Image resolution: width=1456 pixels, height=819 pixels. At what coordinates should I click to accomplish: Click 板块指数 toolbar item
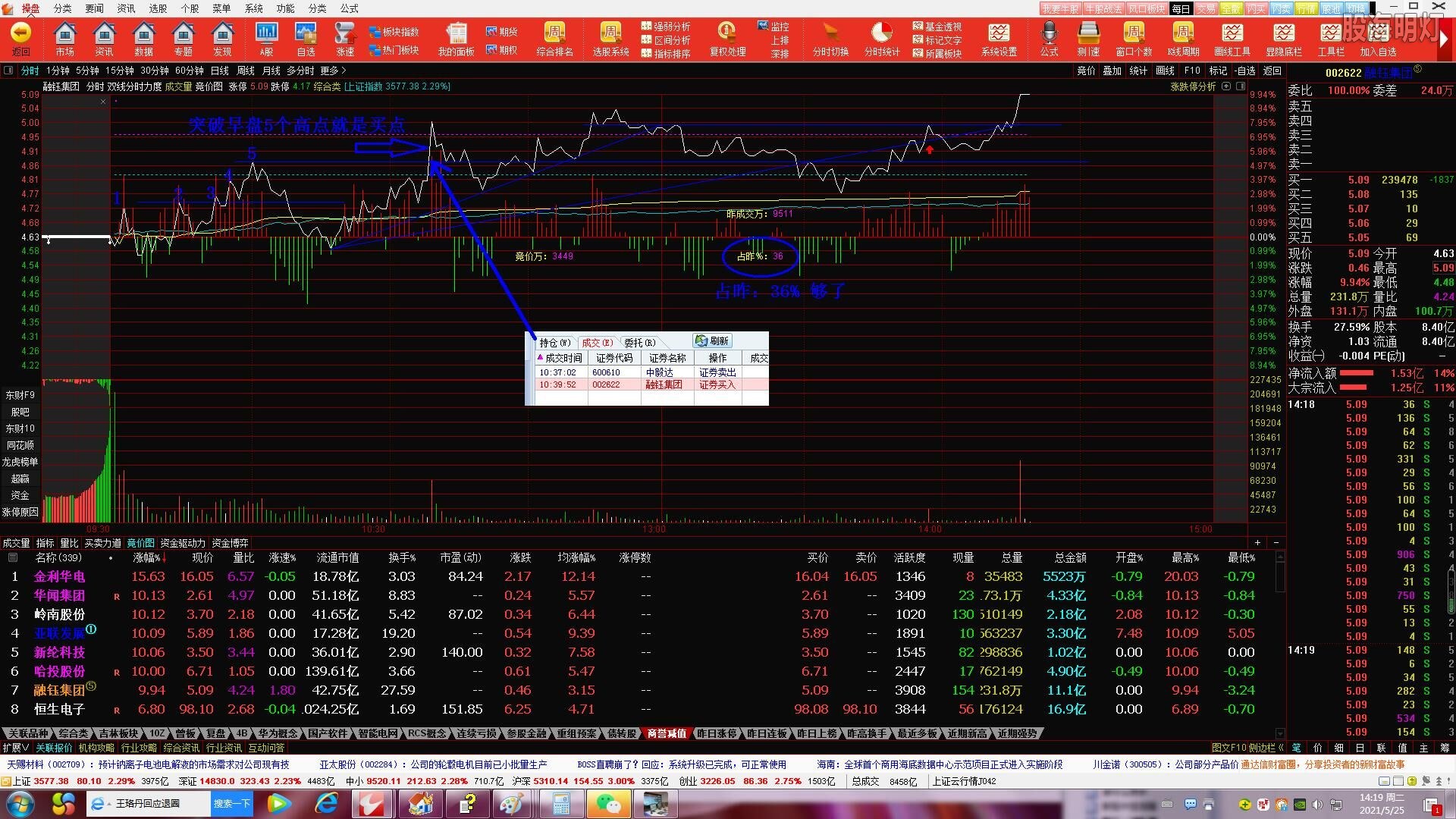pos(394,32)
